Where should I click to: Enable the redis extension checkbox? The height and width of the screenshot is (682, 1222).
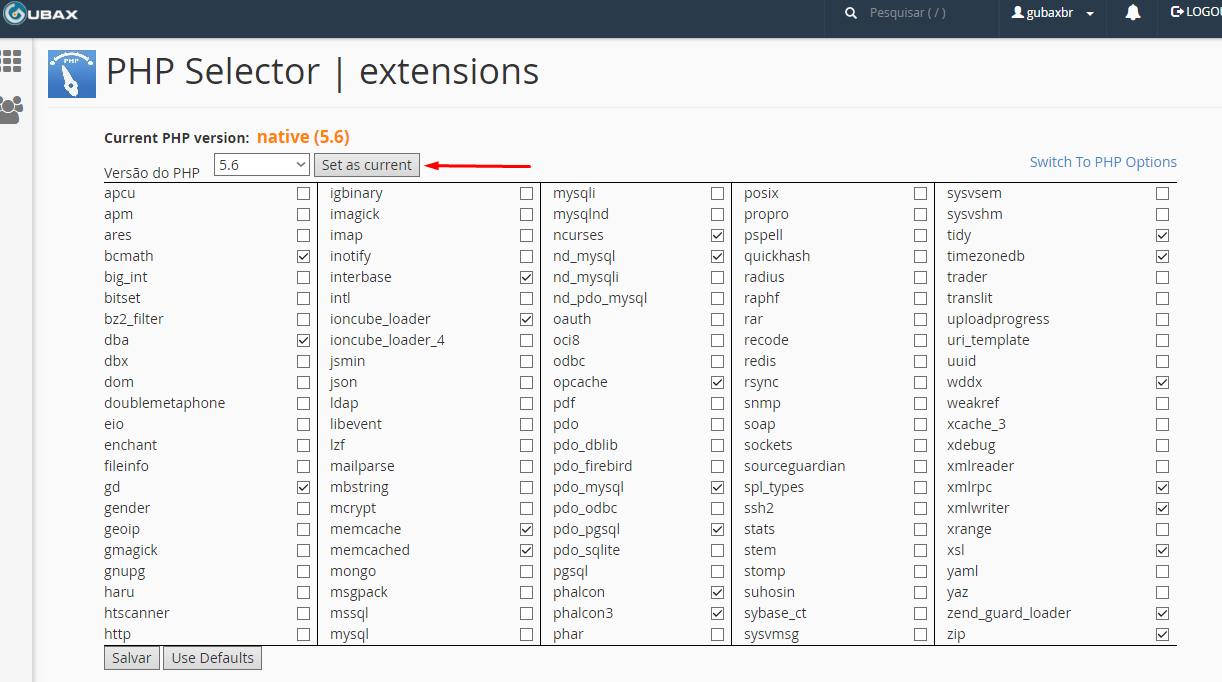click(920, 362)
